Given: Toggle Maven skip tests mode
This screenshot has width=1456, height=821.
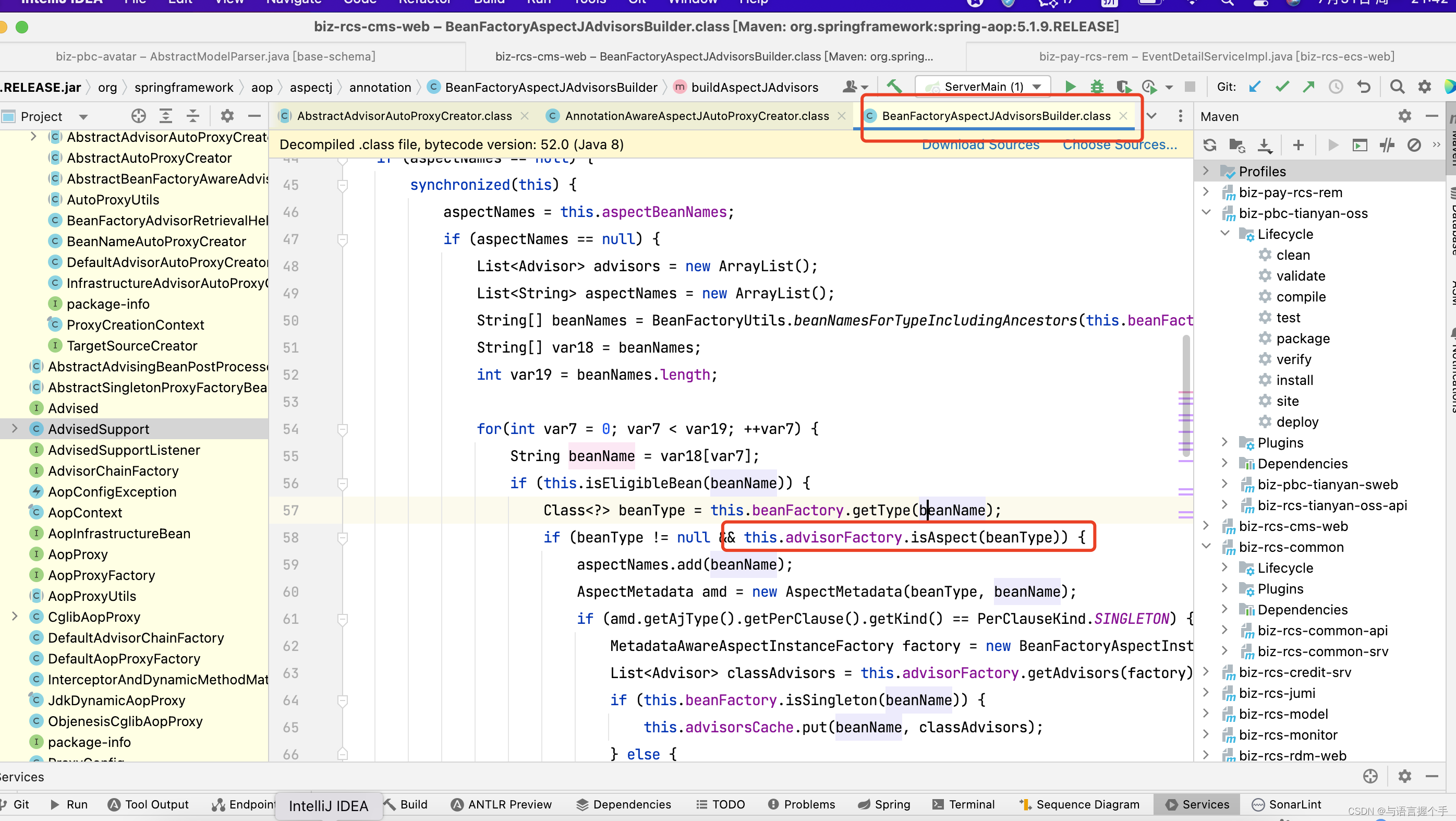Looking at the screenshot, I should (1414, 146).
